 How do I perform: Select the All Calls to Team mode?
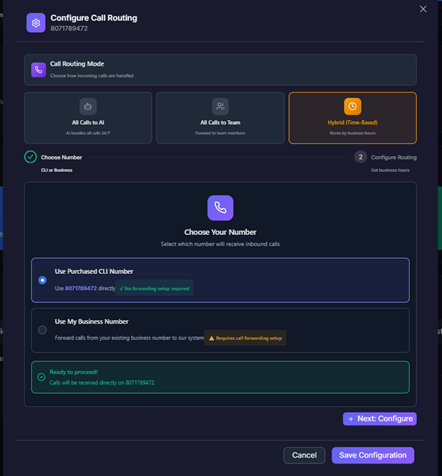(x=220, y=118)
